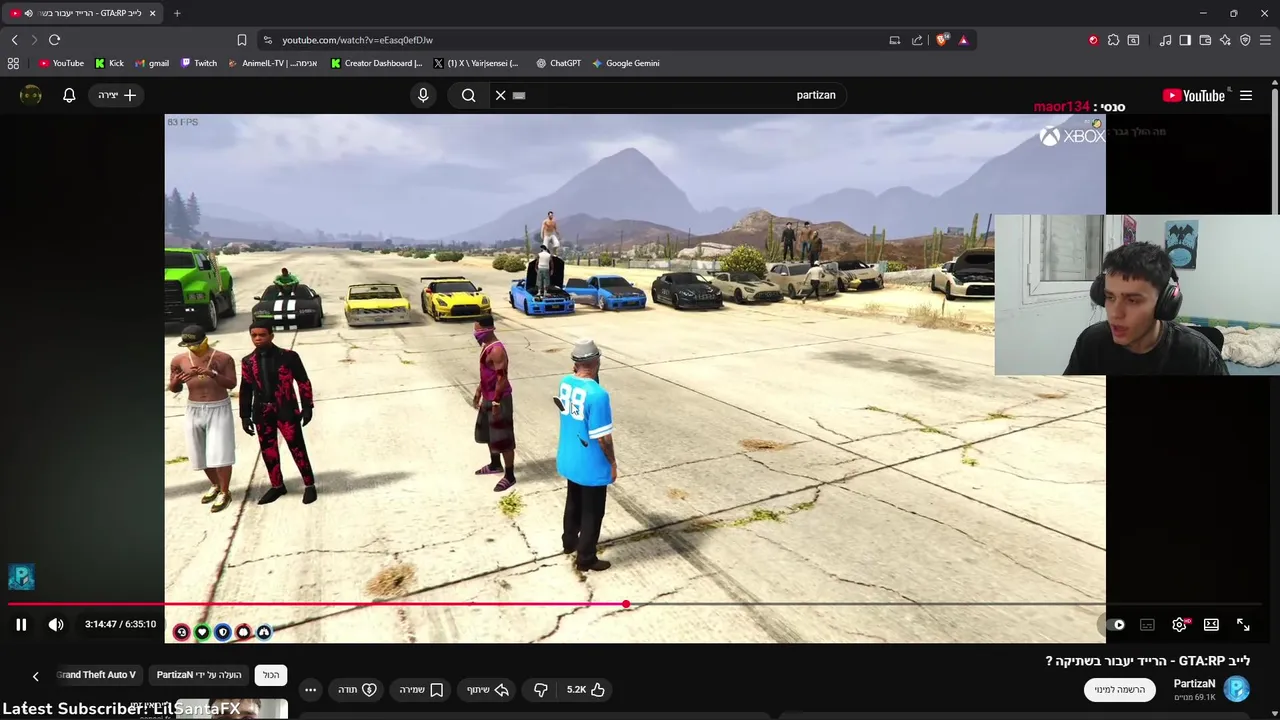Screen dimensions: 1280x720
Task: Toggle the browser sidebar panel
Action: (x=1185, y=40)
